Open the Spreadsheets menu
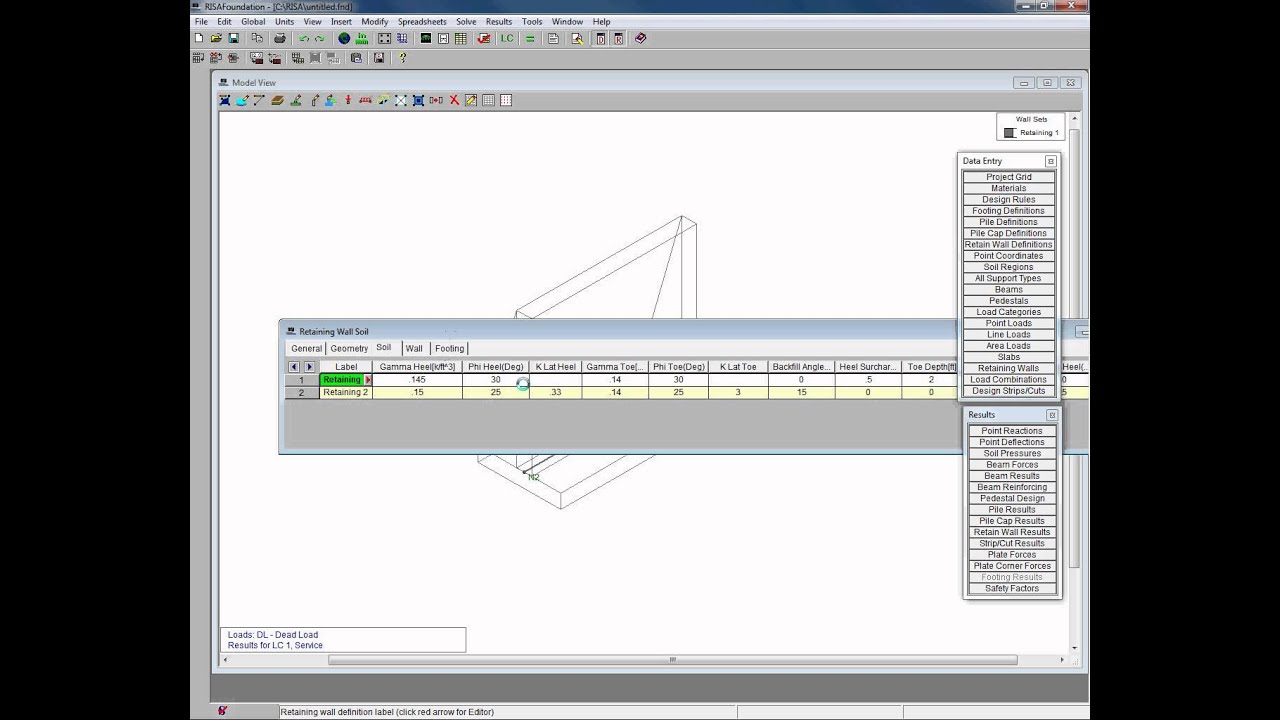This screenshot has width=1280, height=720. pyautogui.click(x=422, y=21)
